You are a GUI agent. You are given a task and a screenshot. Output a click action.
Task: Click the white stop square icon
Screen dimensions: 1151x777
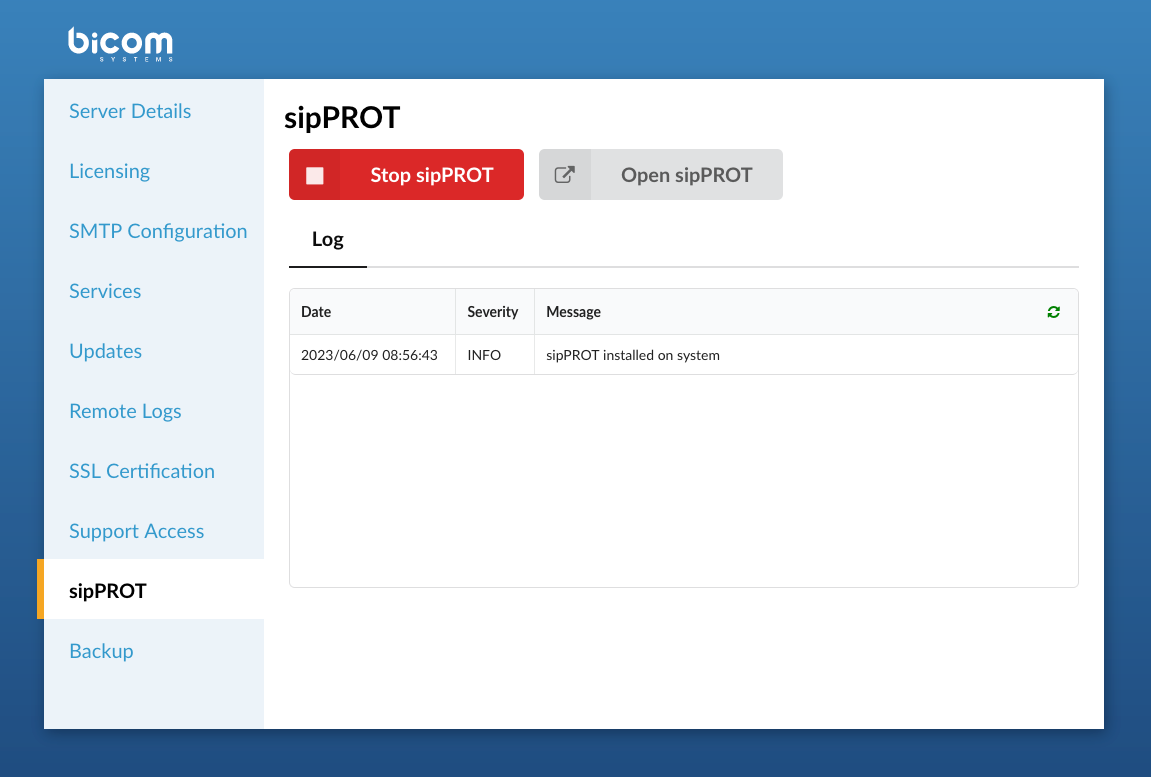[x=315, y=175]
